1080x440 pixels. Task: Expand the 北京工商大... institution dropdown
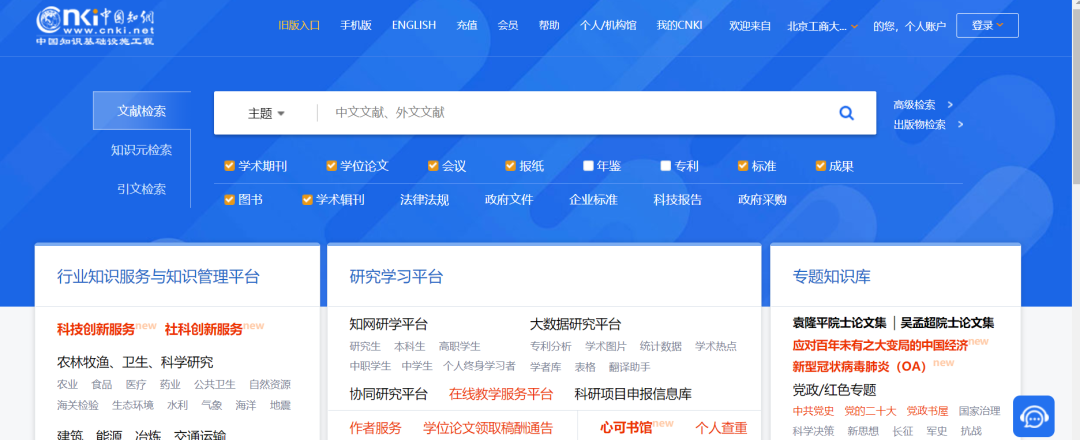click(x=822, y=26)
